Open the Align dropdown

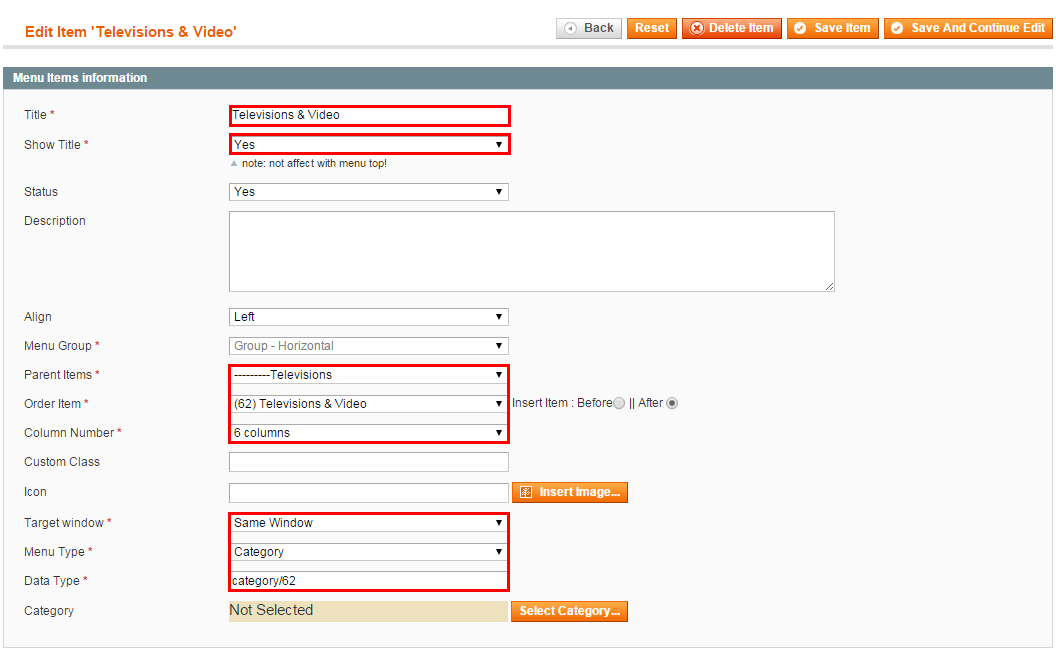[369, 317]
